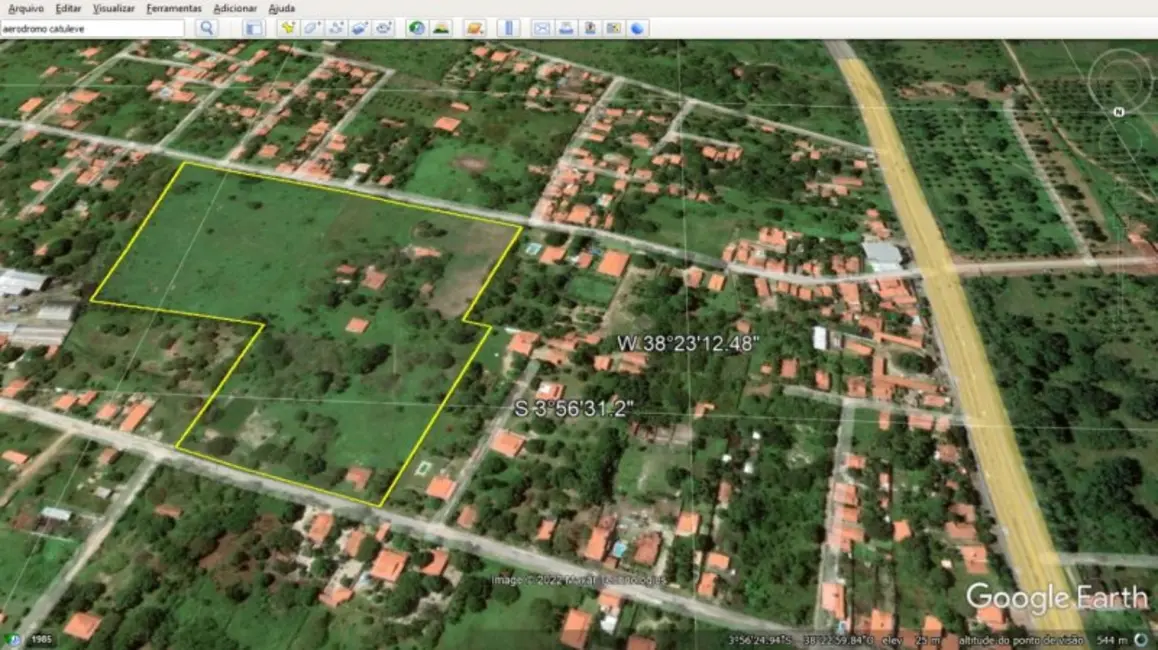Screen dimensions: 1158x650
Task: Click the Print icon in toolbar
Action: [565, 28]
